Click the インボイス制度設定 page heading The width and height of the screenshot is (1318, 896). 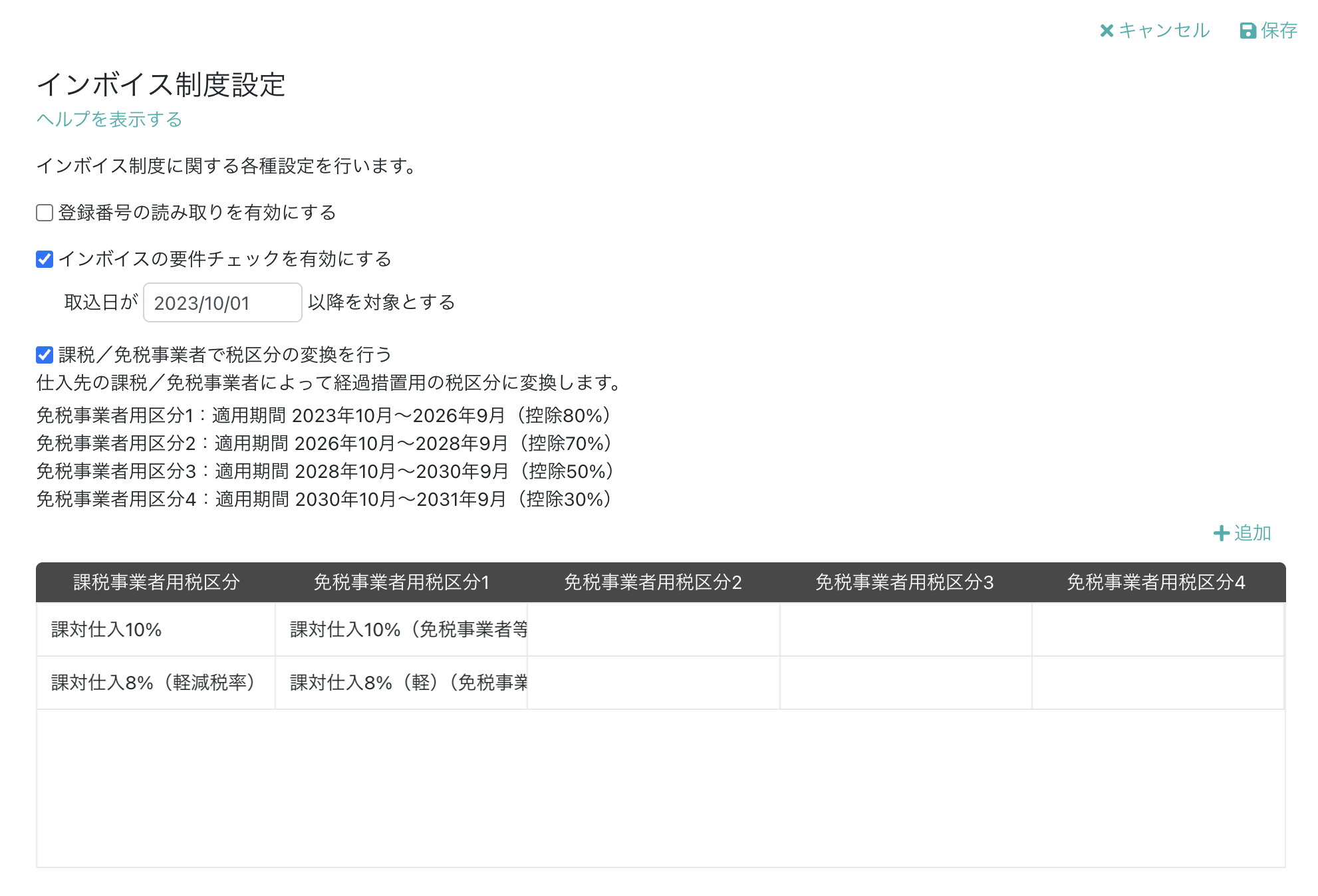[161, 85]
